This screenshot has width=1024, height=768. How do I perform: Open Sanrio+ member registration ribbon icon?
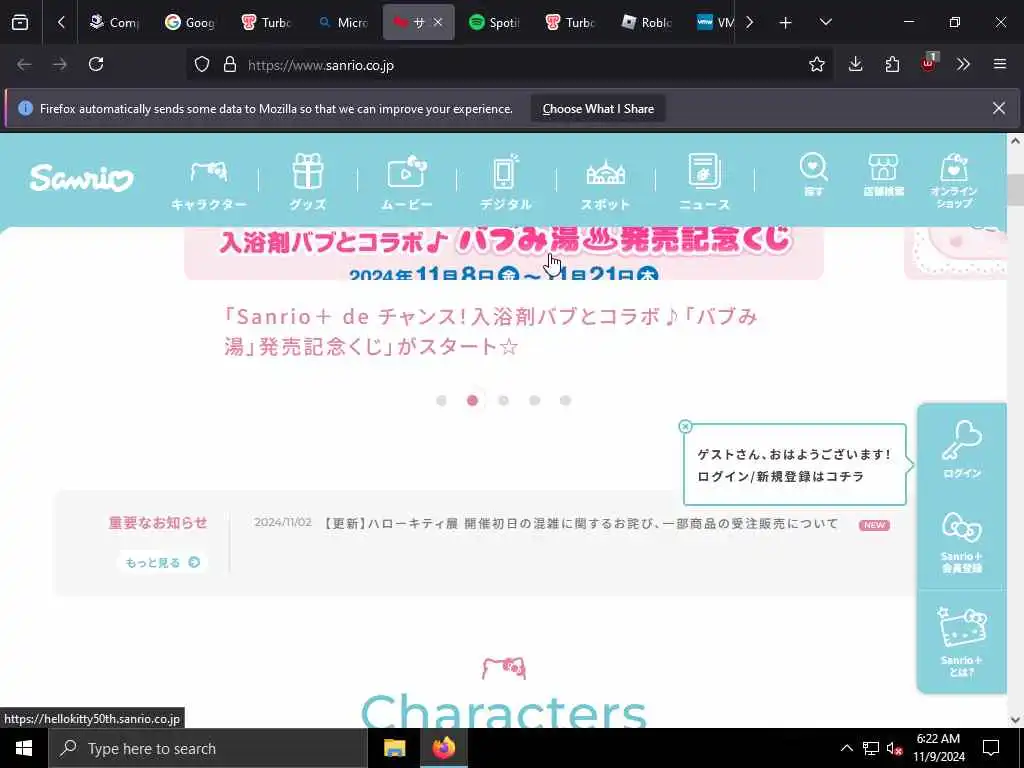962,542
